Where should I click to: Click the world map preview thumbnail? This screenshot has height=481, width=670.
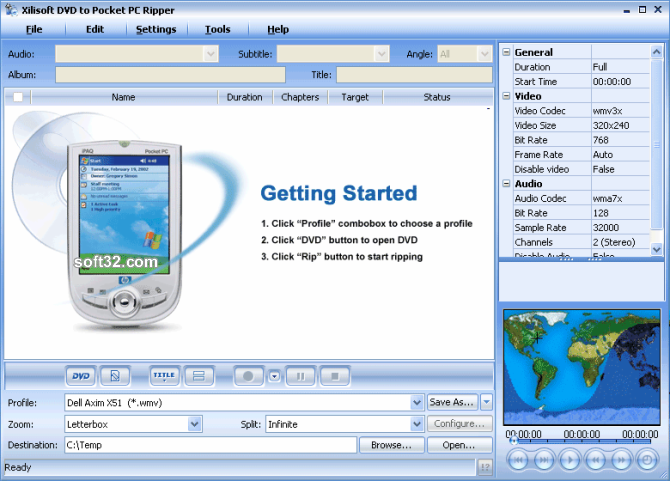point(582,367)
